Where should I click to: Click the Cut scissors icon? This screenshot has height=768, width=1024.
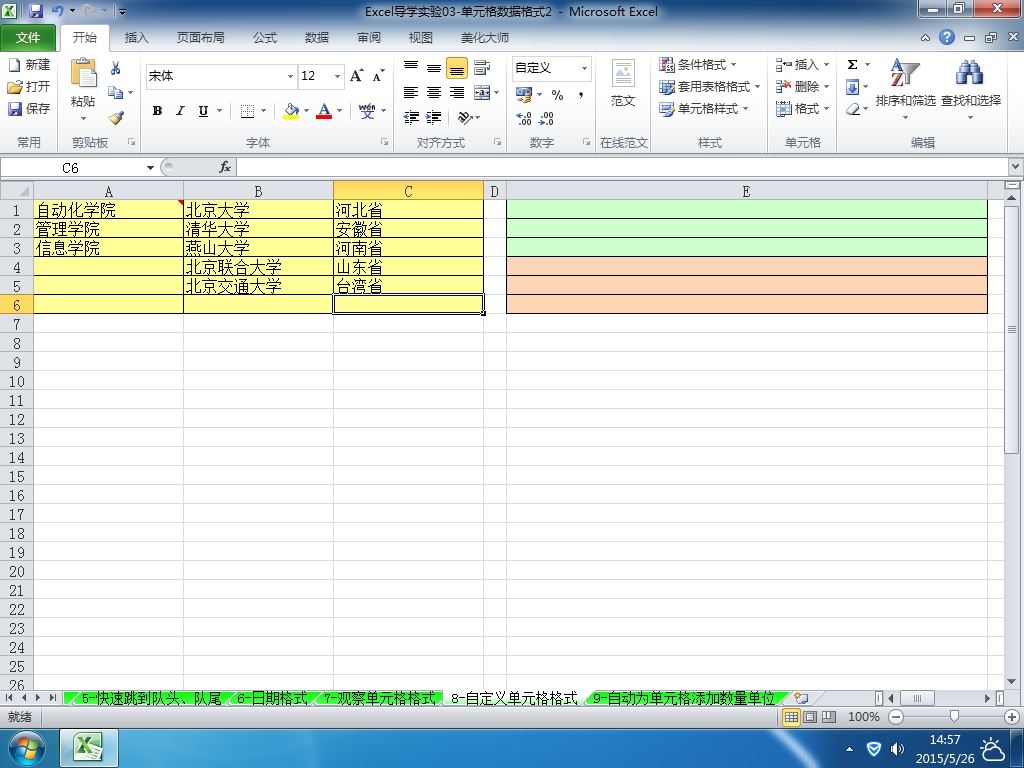coord(116,68)
